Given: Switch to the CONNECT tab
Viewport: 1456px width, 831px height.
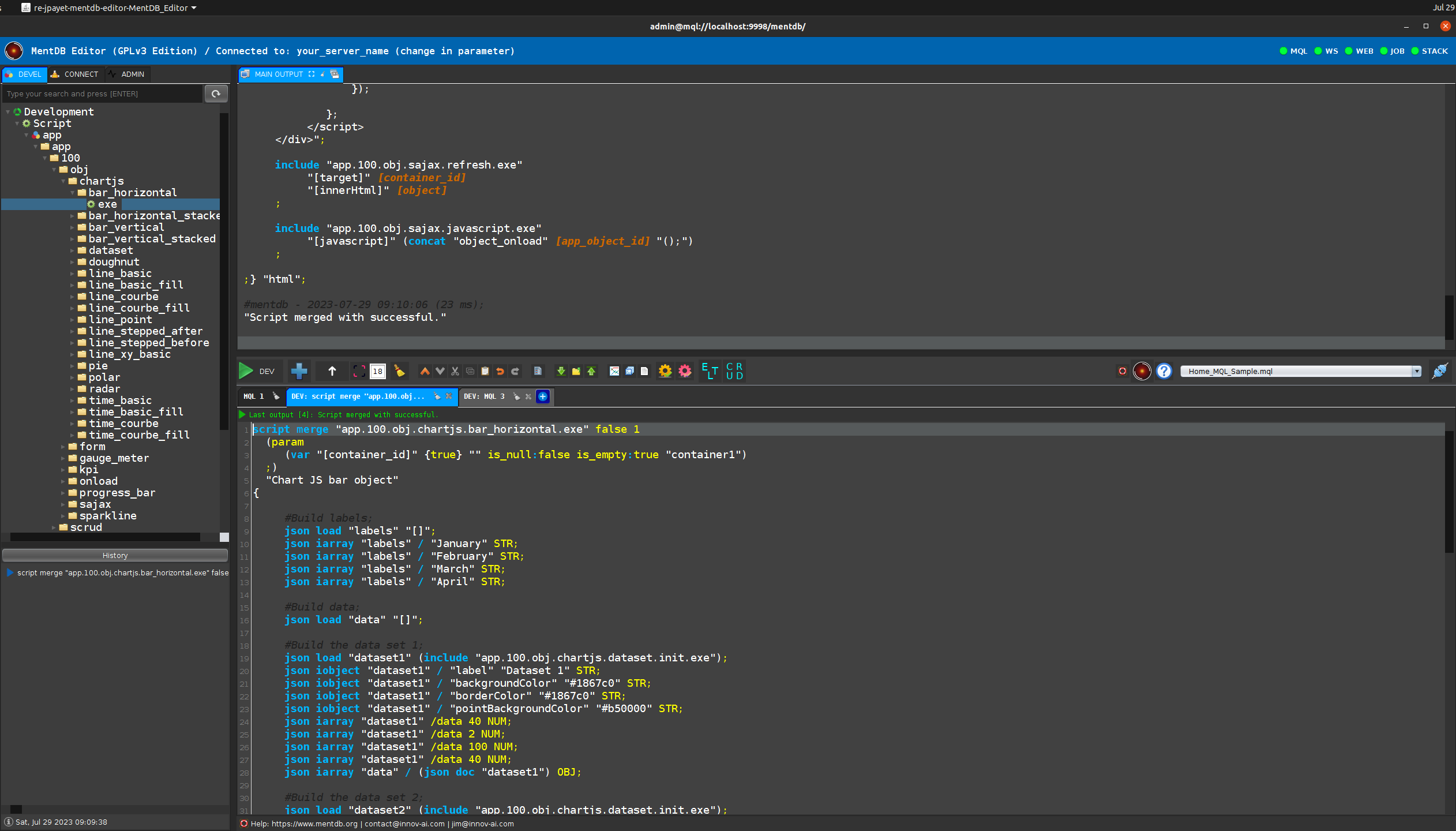Looking at the screenshot, I should coord(75,74).
